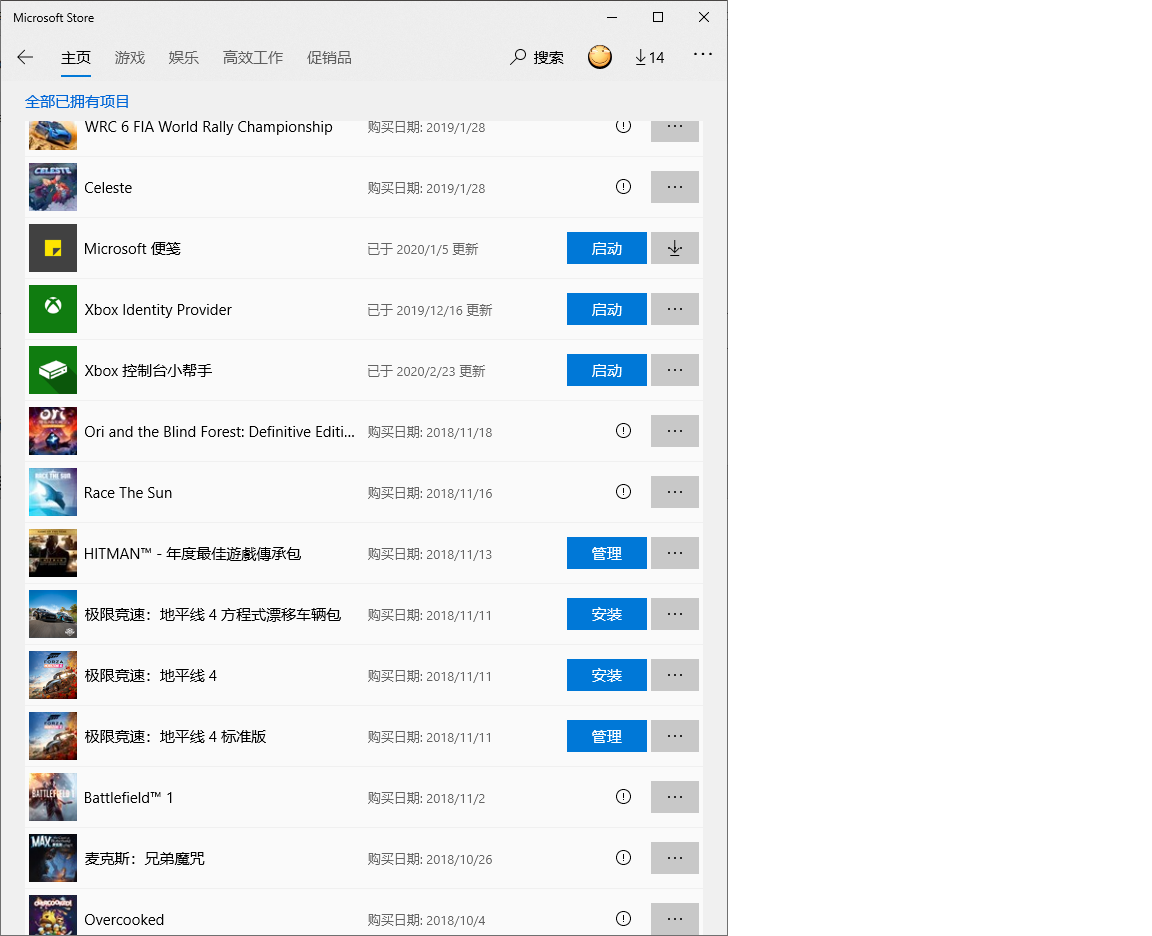
Task: Open the 极限竞速：地平线 4 标准版 thumbnail
Action: (53, 736)
